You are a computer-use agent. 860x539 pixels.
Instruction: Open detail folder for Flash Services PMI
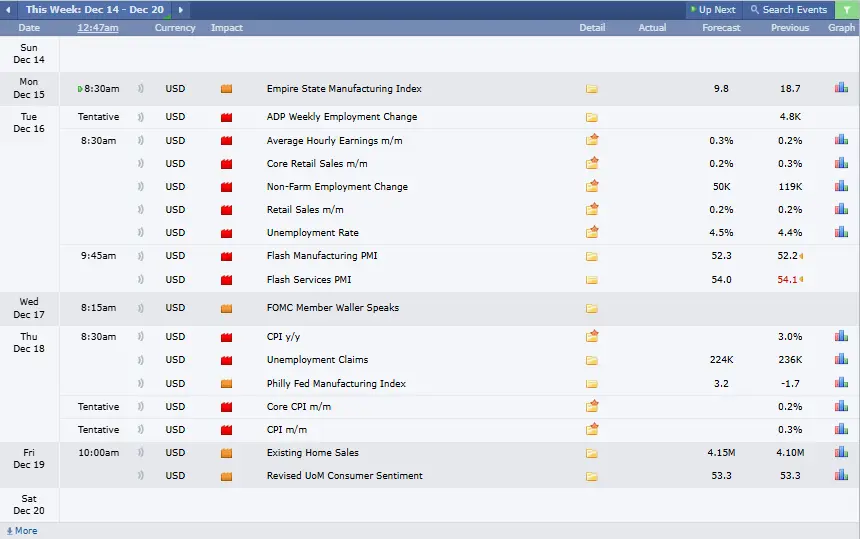tap(591, 280)
